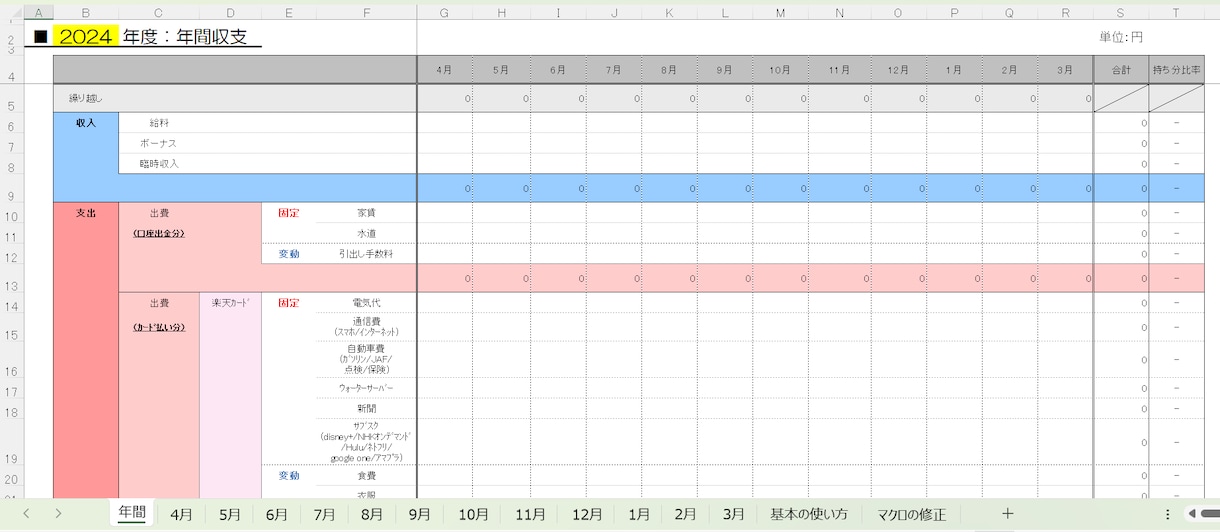Select the 給料 row label
Viewport: 1220px width, 532px height.
tap(159, 123)
